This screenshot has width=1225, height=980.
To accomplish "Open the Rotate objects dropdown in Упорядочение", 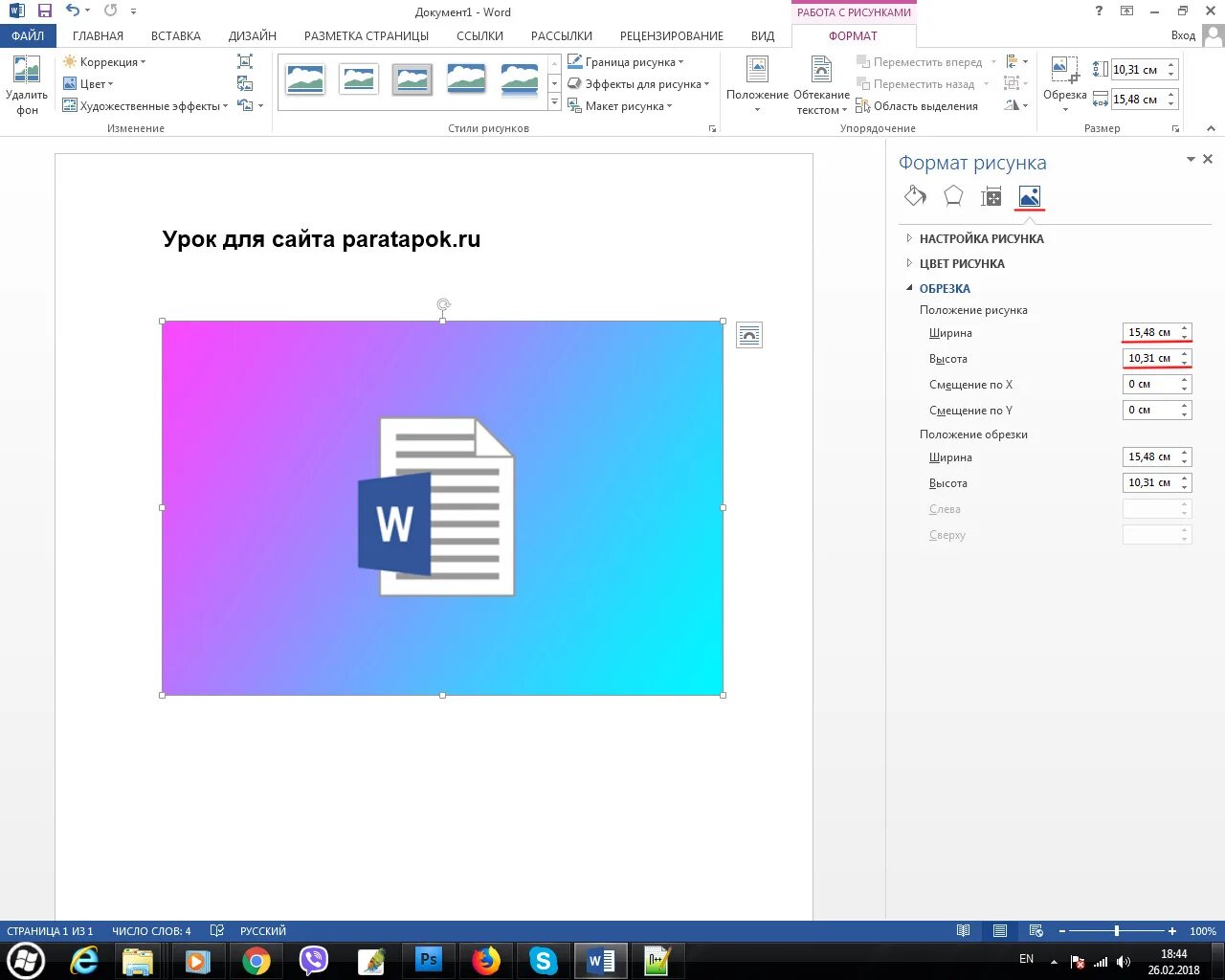I will pos(1015,106).
